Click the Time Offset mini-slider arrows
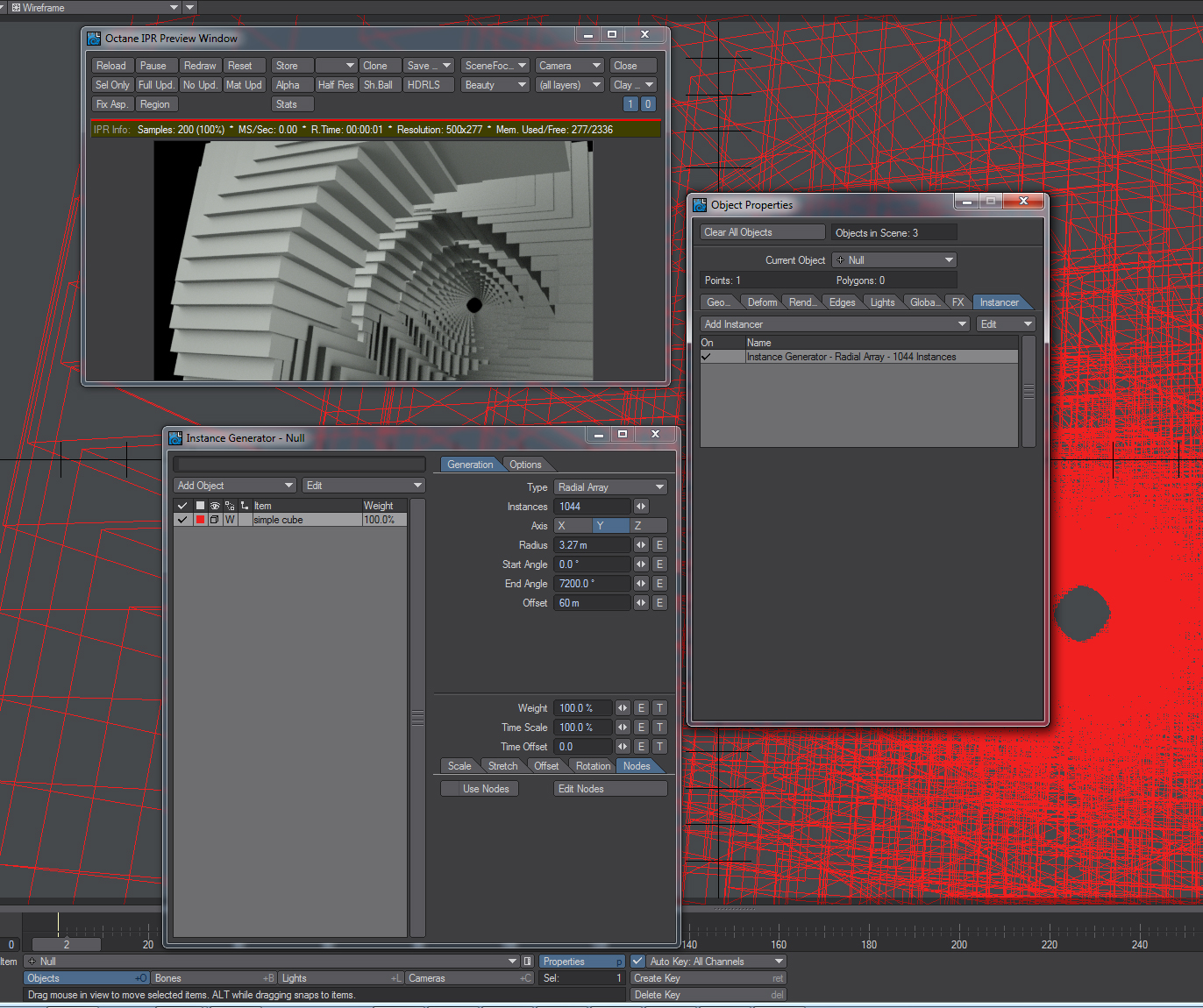 coord(623,747)
